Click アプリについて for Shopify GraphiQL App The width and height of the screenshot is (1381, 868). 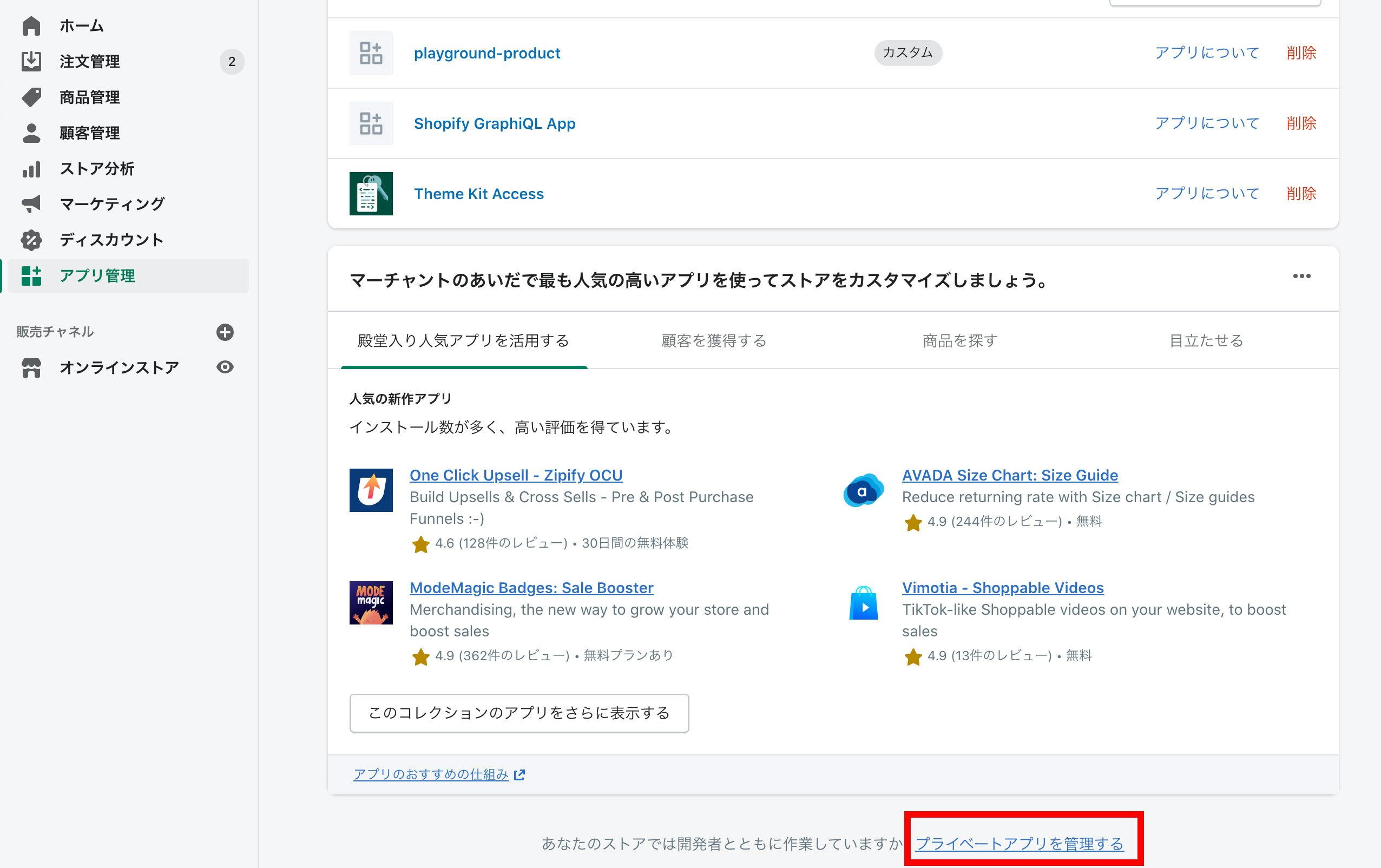pos(1207,123)
